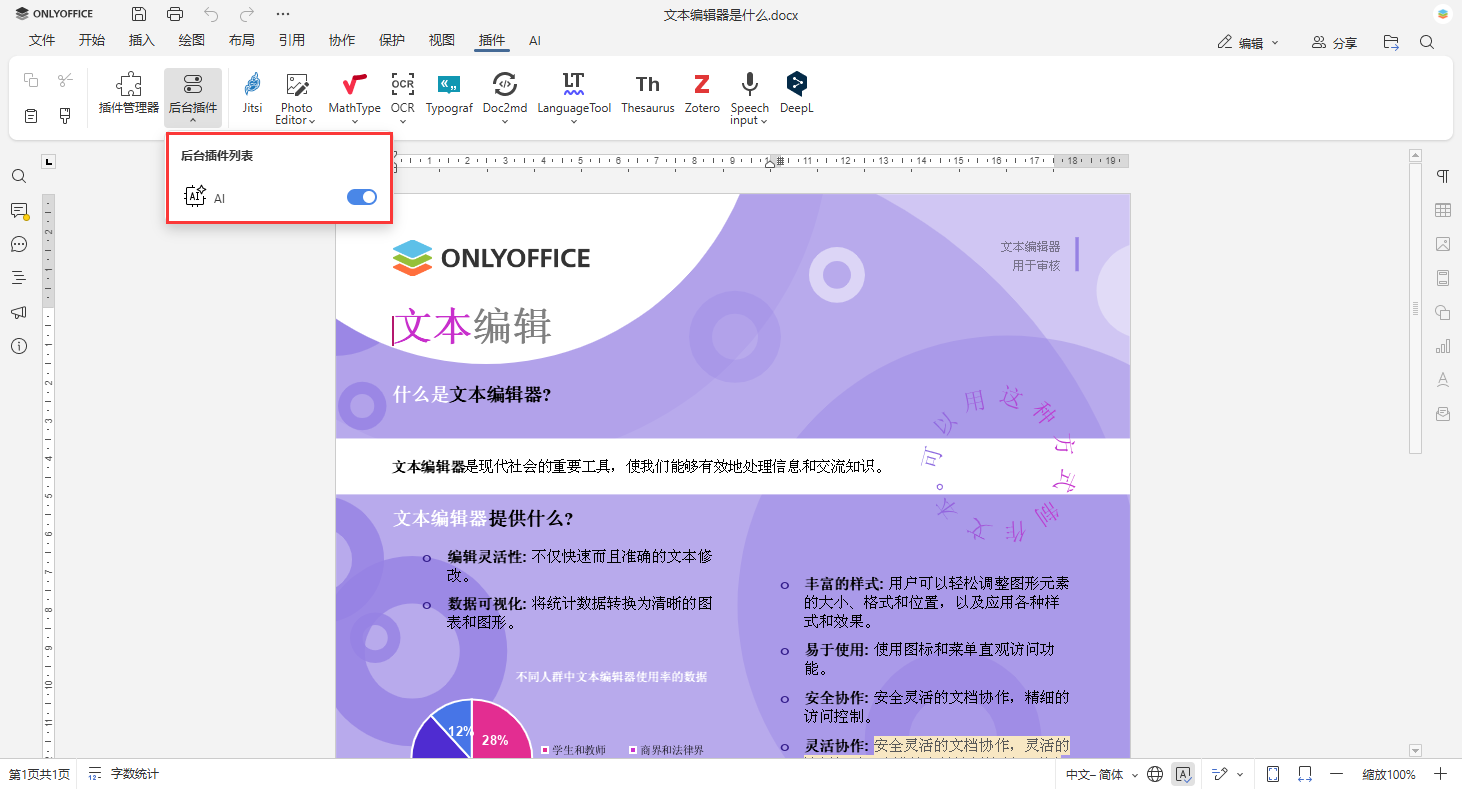
Task: Open the comments panel in left sidebar
Action: [x=19, y=210]
